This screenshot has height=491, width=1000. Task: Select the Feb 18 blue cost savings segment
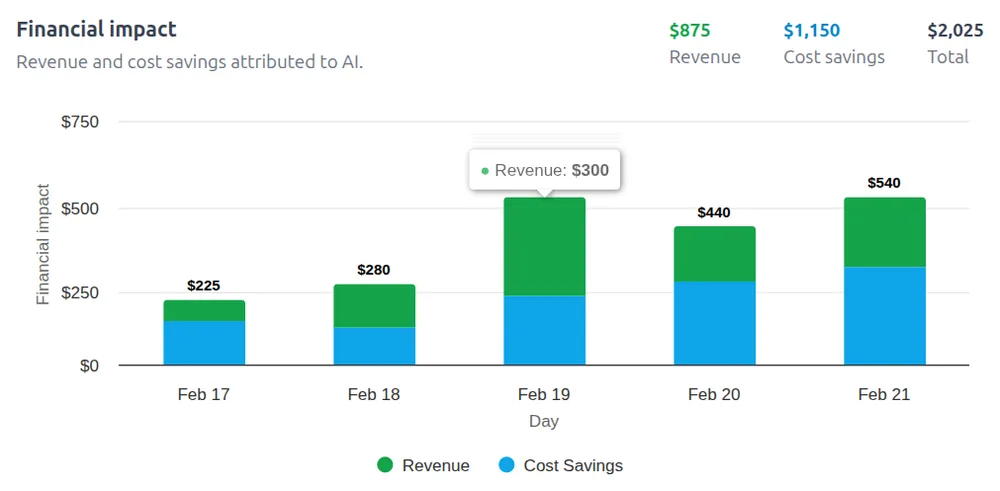[x=374, y=346]
